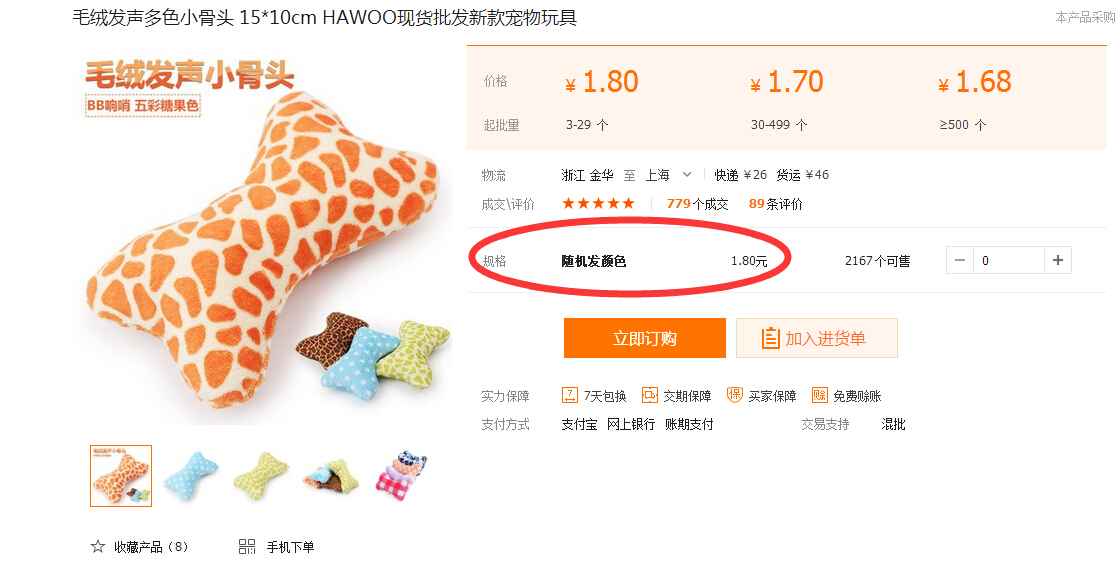
Task: Select the blue star bone thumbnail
Action: pyautogui.click(x=191, y=476)
